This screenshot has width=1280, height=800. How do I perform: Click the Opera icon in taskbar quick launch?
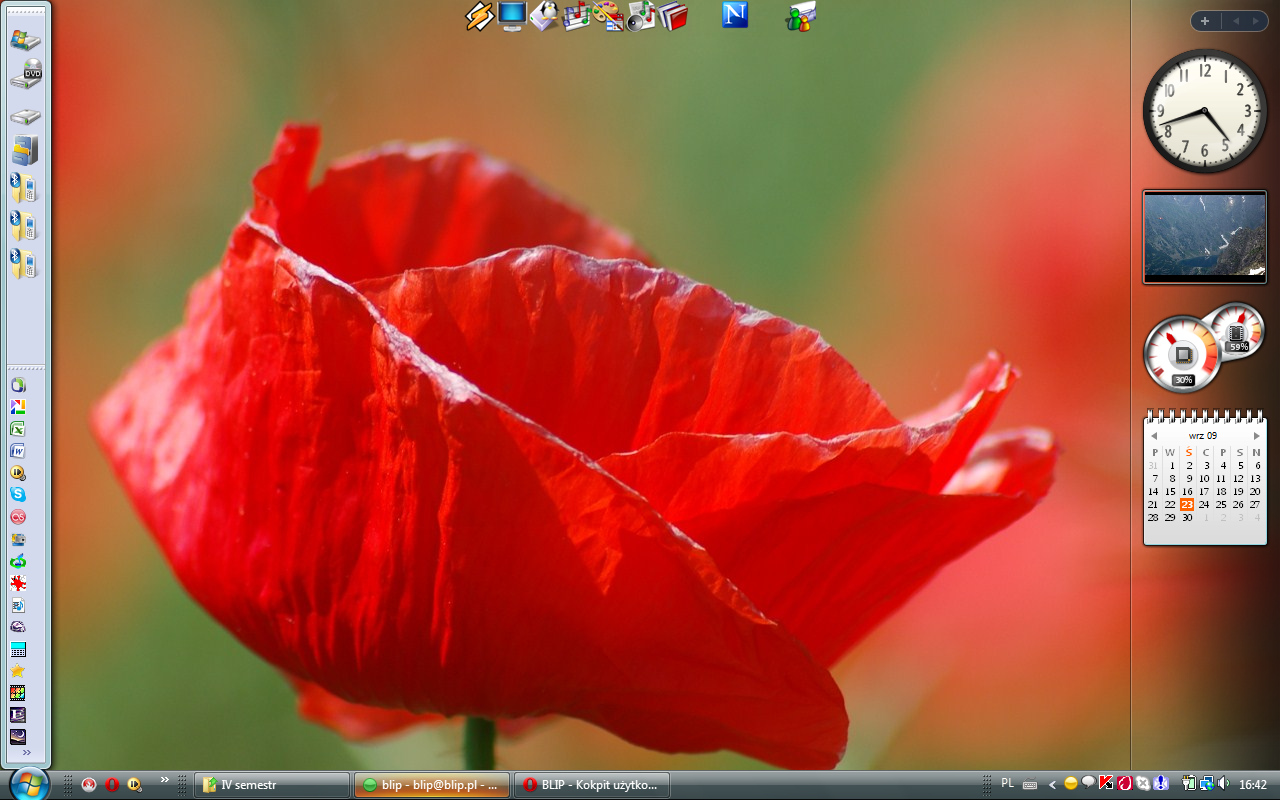click(112, 785)
